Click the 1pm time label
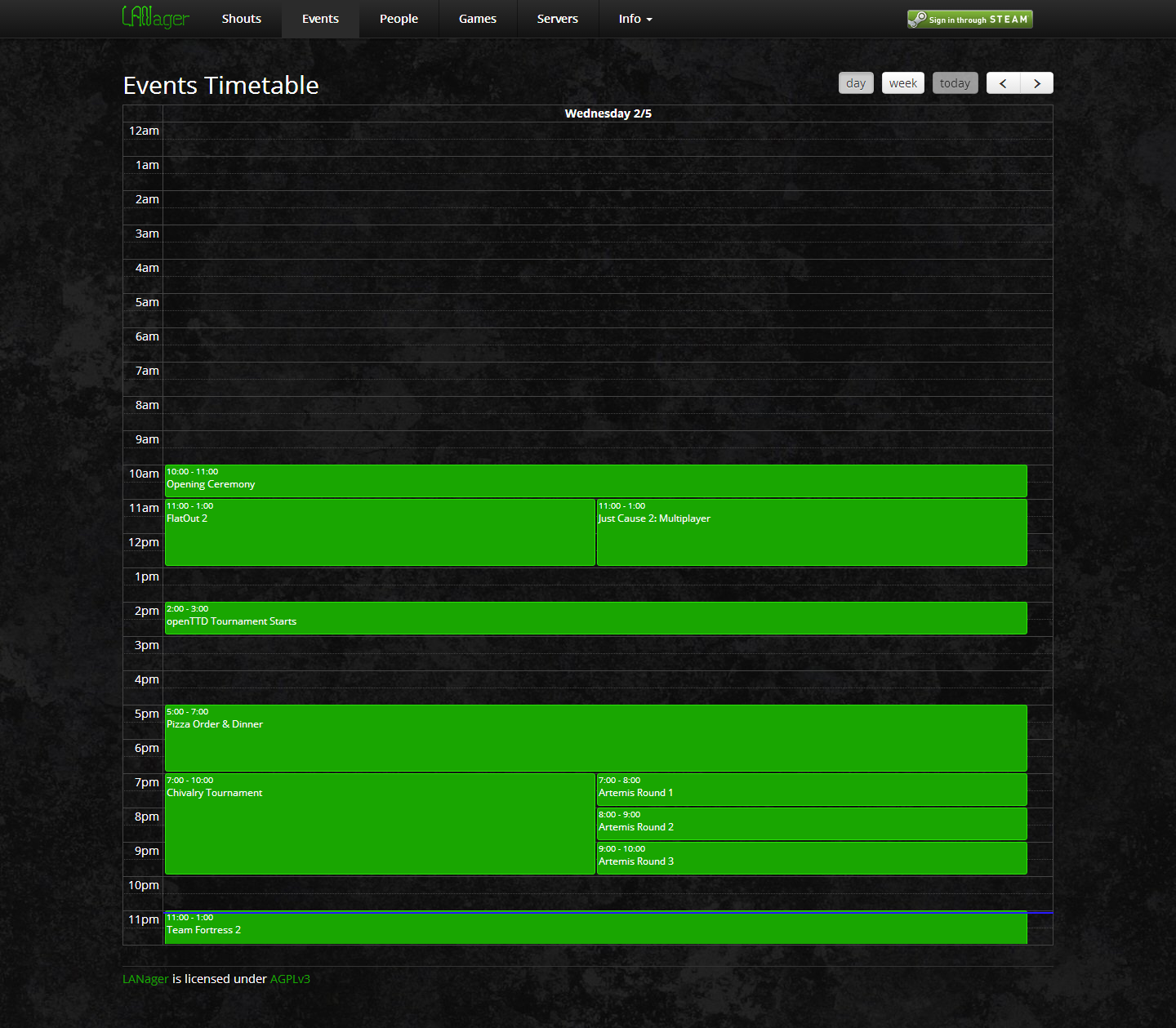Image resolution: width=1176 pixels, height=1028 pixels. pyautogui.click(x=147, y=576)
